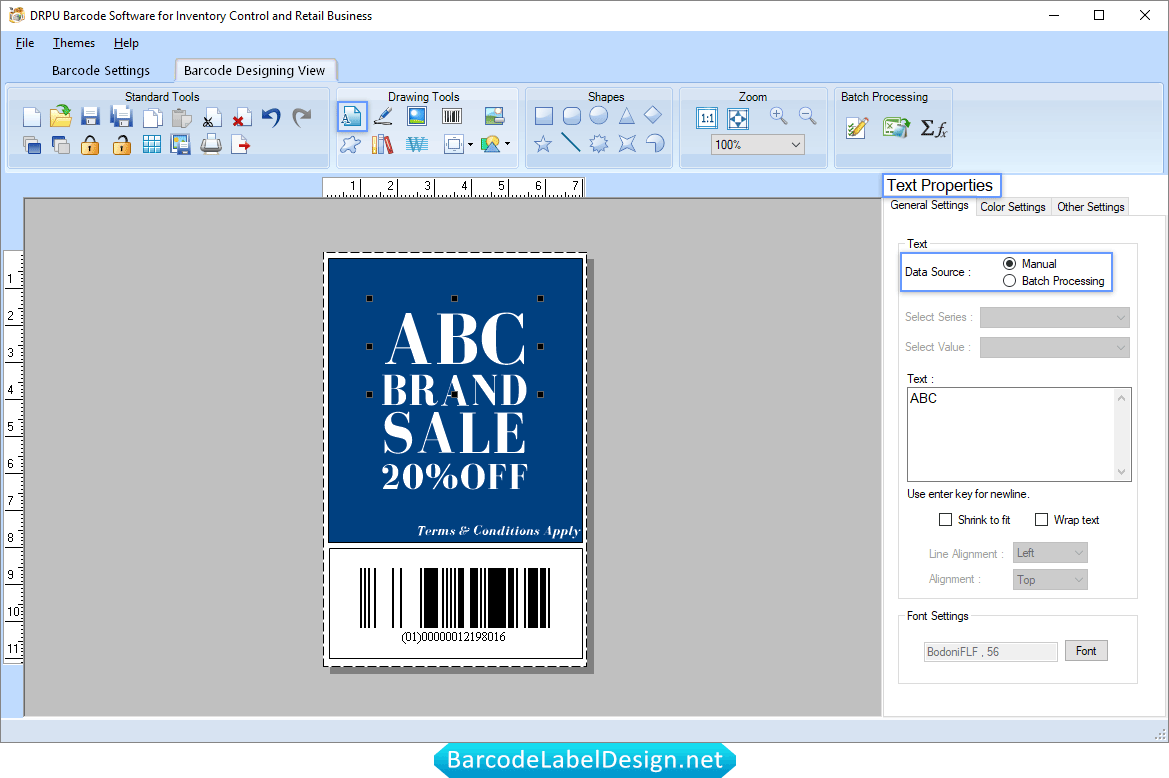Image resolution: width=1169 pixels, height=778 pixels.
Task: Choose the Watermark W drawing tool
Action: click(x=417, y=144)
